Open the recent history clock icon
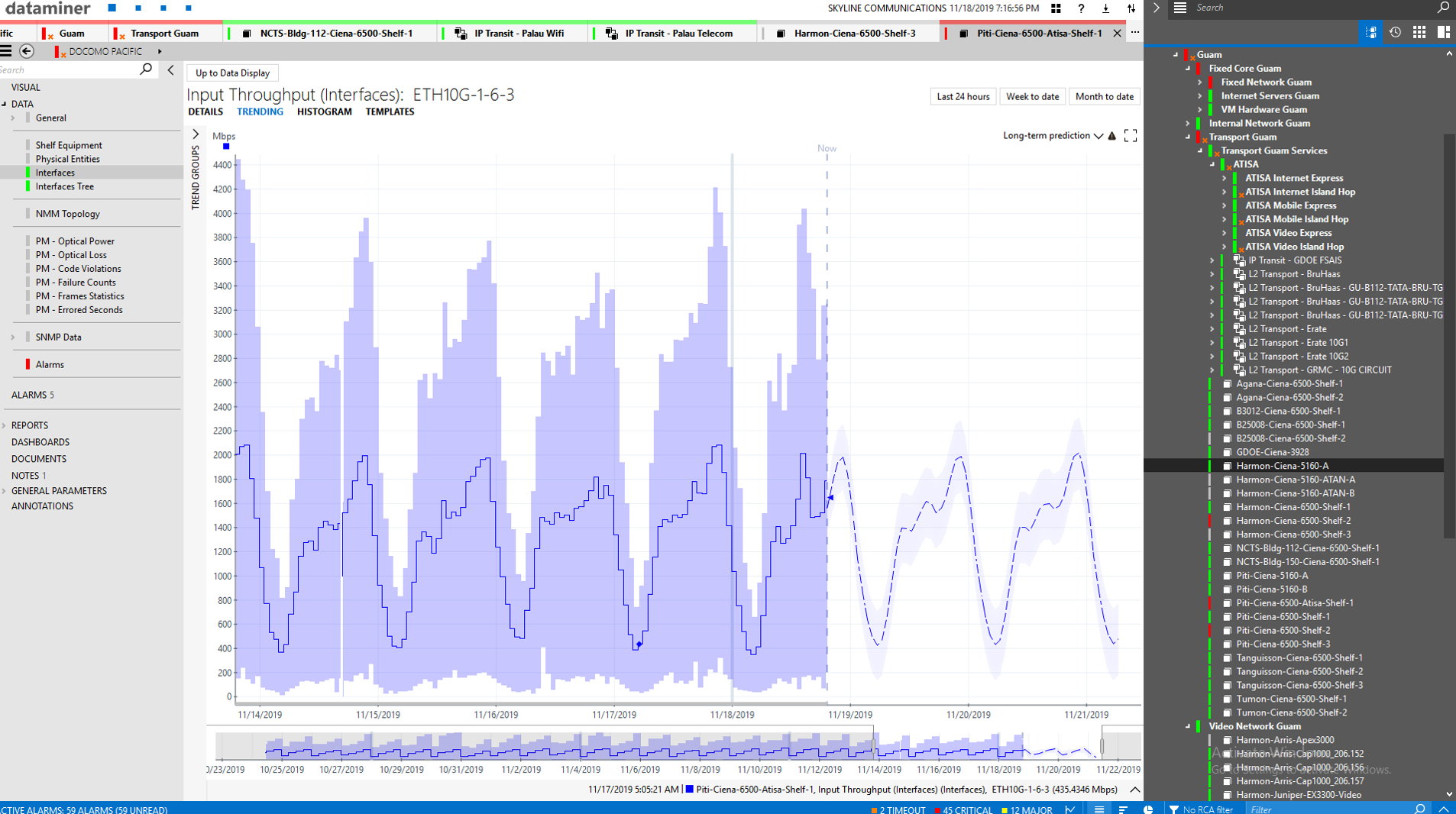 (1395, 32)
